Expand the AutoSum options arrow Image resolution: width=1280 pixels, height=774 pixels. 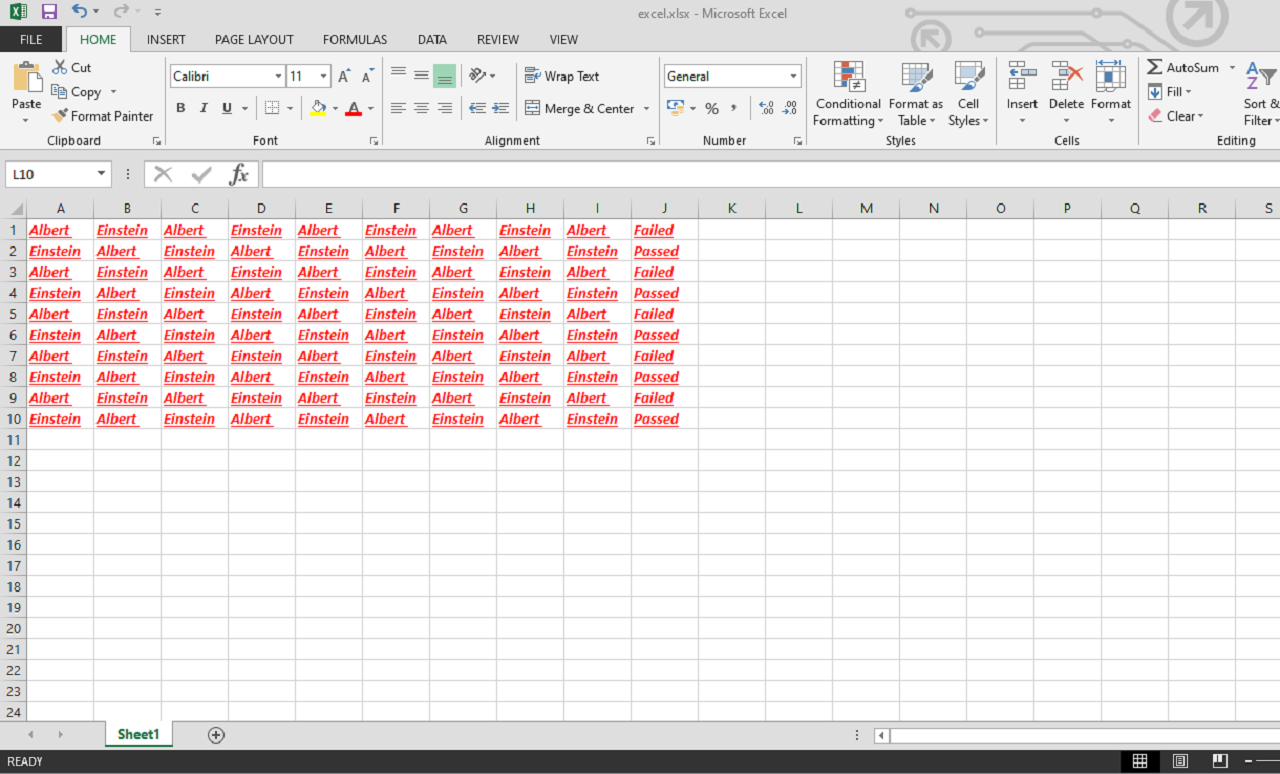[1232, 68]
